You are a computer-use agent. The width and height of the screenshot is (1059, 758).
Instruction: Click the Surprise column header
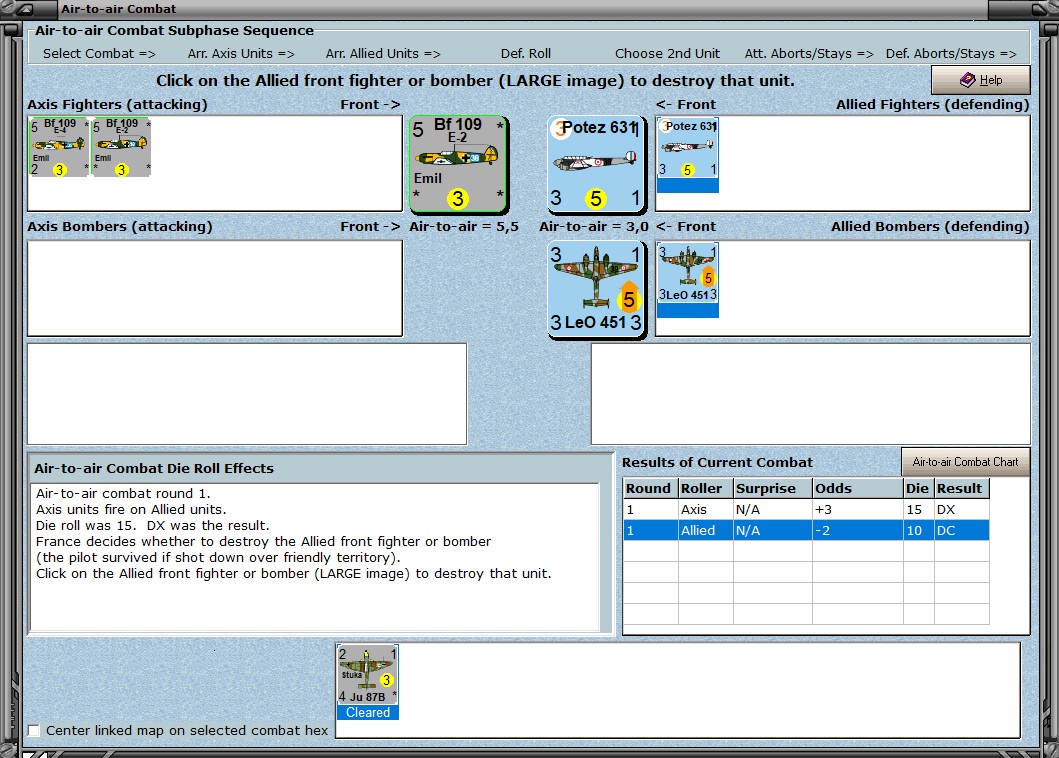tap(773, 488)
